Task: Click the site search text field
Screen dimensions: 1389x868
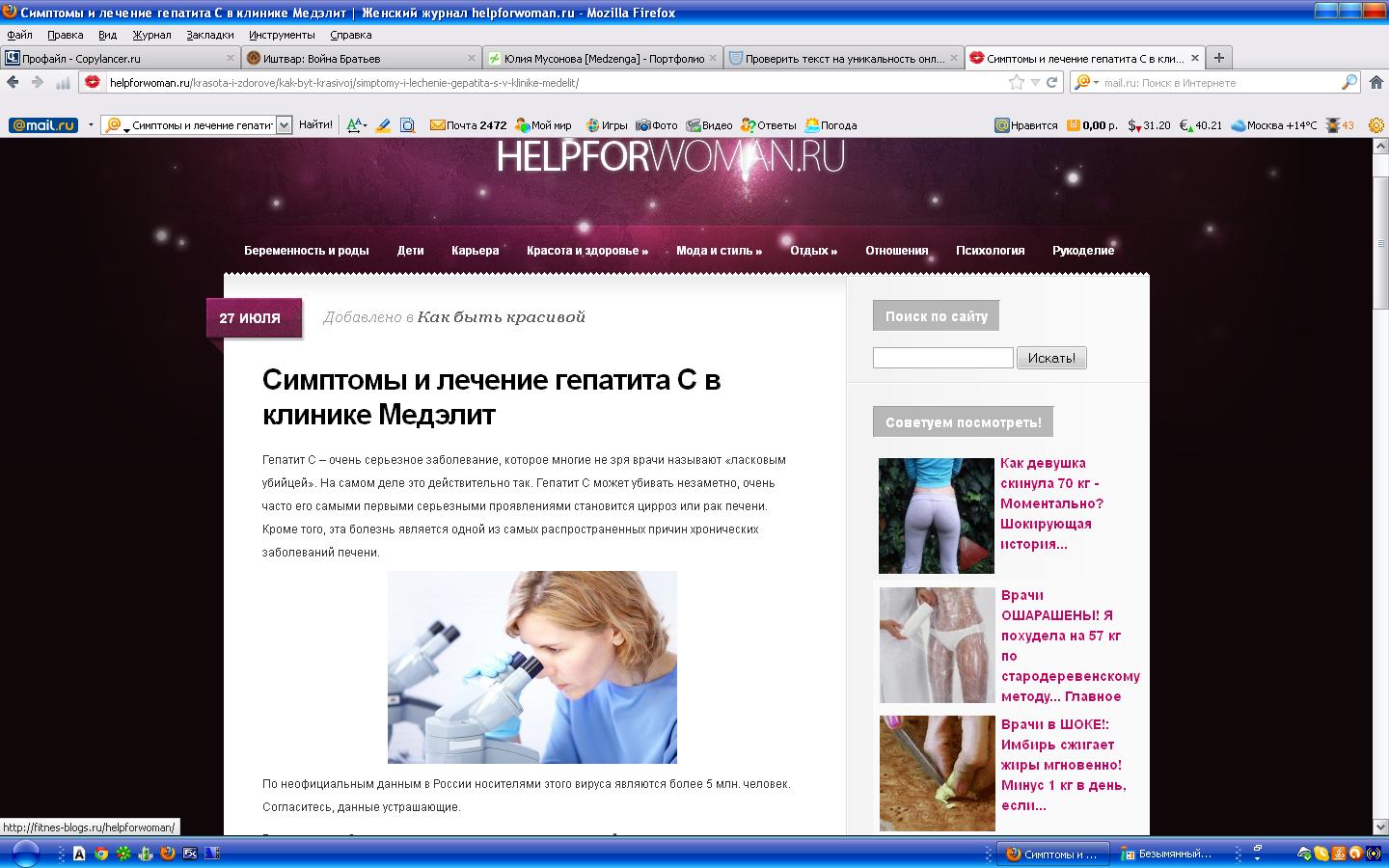Action: point(943,358)
